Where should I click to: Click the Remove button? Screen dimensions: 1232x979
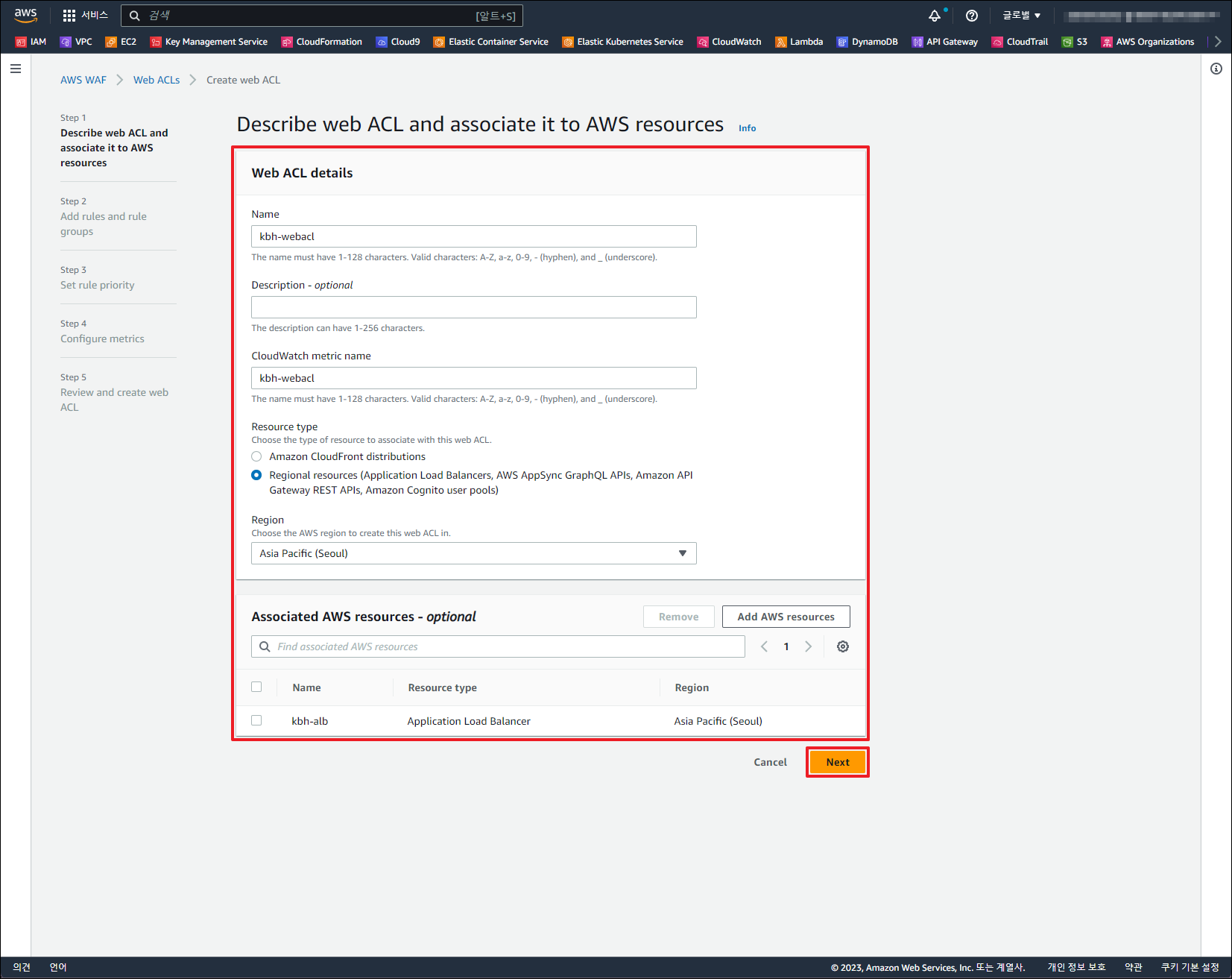[679, 617]
